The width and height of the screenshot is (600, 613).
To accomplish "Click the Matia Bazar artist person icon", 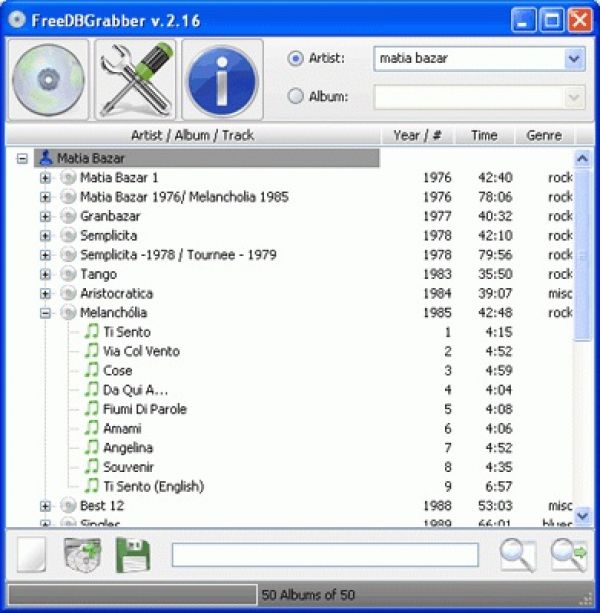I will [x=46, y=158].
